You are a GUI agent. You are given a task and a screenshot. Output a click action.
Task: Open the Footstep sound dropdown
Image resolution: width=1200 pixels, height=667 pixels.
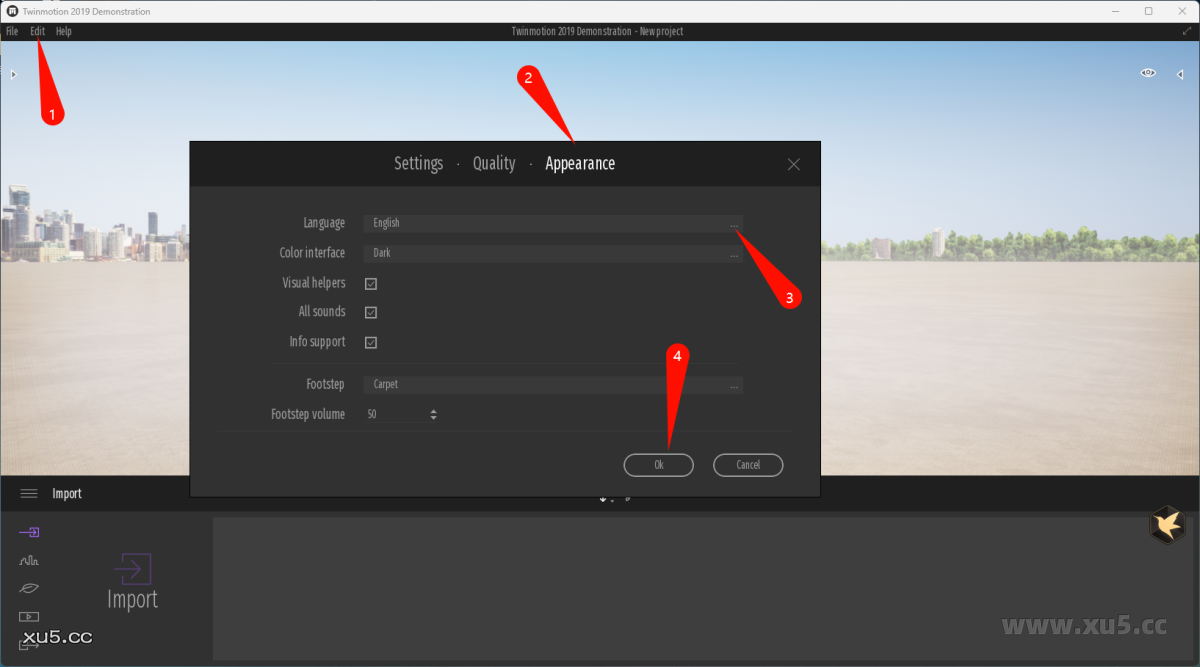click(733, 384)
